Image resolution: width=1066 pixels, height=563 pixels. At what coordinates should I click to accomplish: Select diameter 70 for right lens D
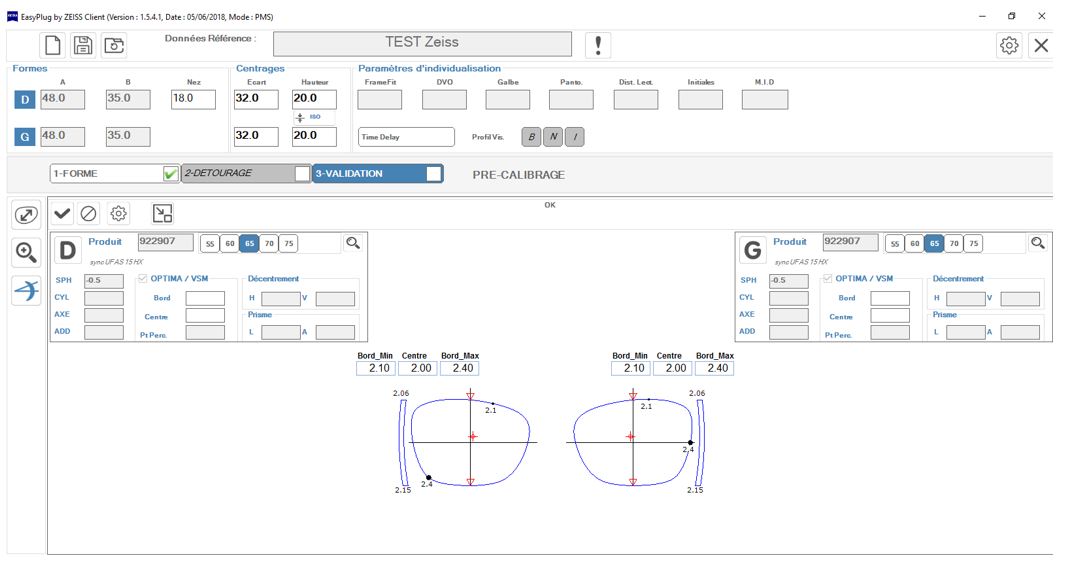[x=269, y=243]
